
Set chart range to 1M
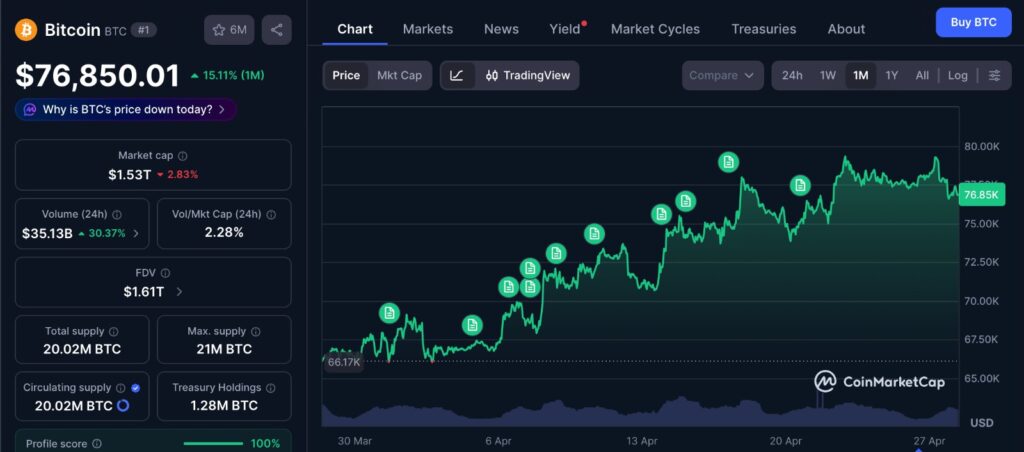pos(861,75)
